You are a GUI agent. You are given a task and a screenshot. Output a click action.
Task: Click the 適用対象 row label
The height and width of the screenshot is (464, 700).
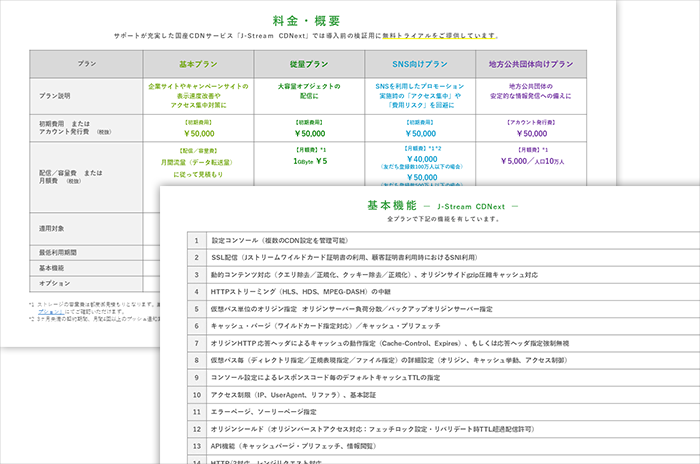pos(51,228)
